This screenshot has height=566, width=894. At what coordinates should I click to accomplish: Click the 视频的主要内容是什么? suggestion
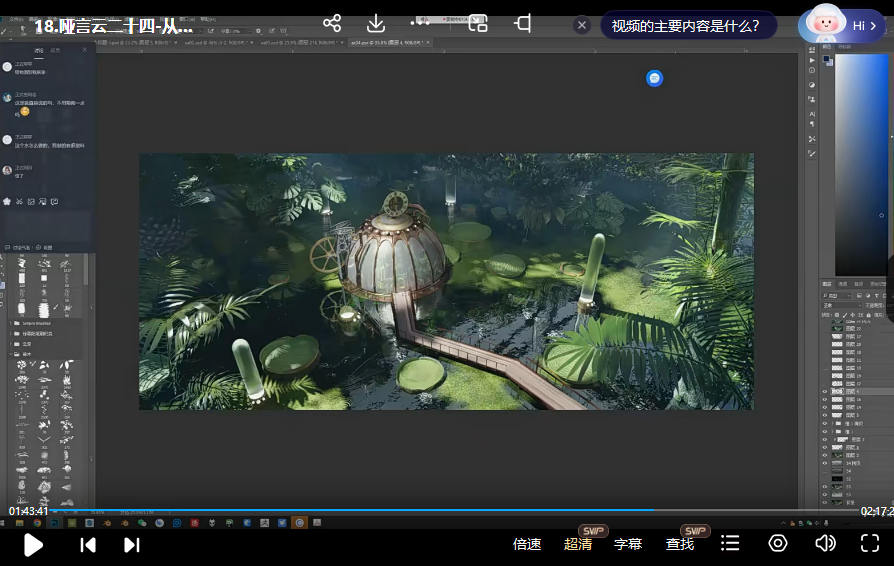coord(685,26)
